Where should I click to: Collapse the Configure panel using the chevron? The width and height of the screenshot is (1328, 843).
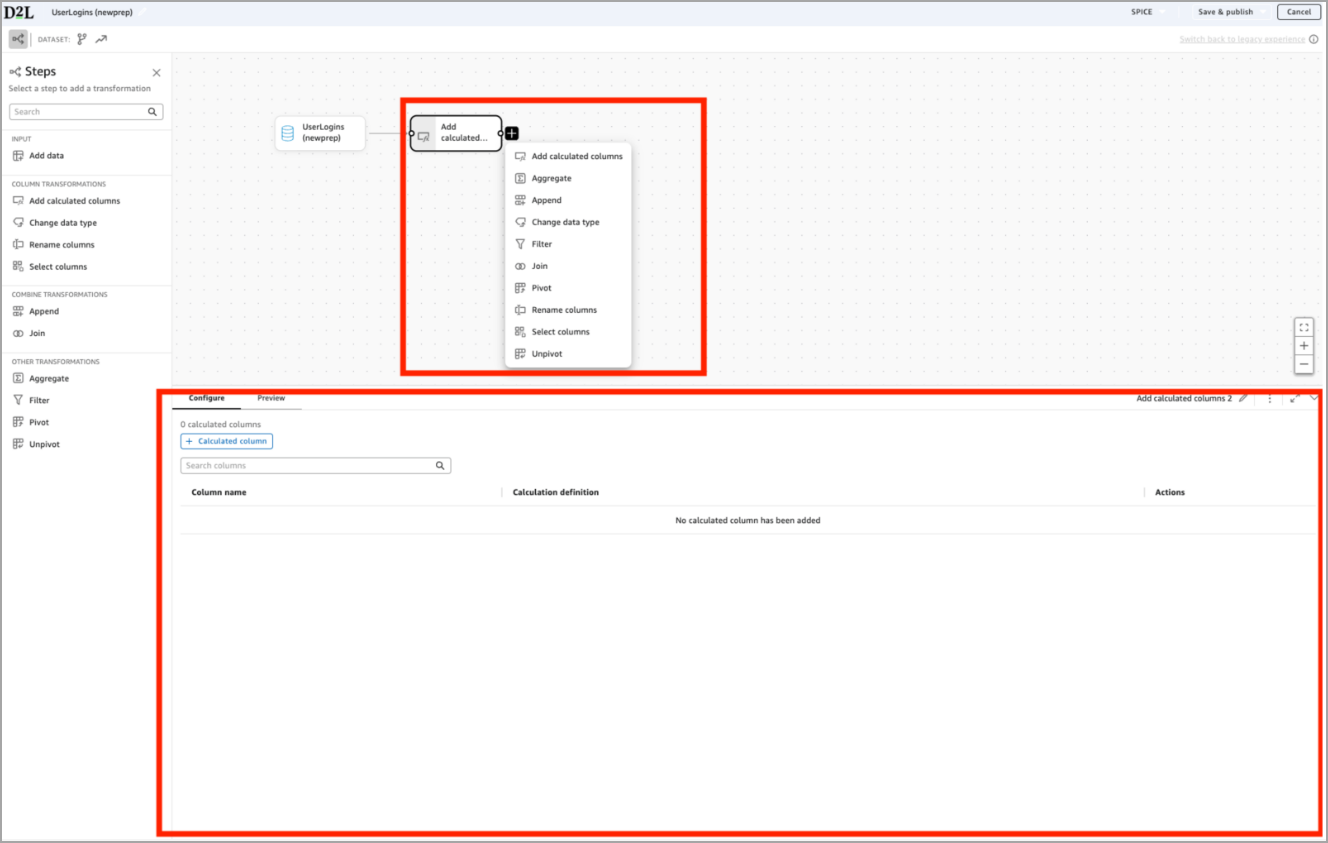[x=1314, y=398]
